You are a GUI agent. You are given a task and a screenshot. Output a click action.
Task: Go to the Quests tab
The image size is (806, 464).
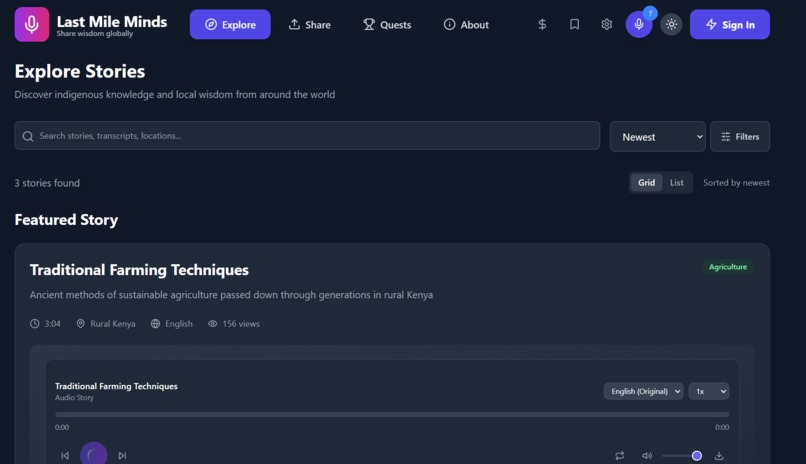(x=387, y=24)
